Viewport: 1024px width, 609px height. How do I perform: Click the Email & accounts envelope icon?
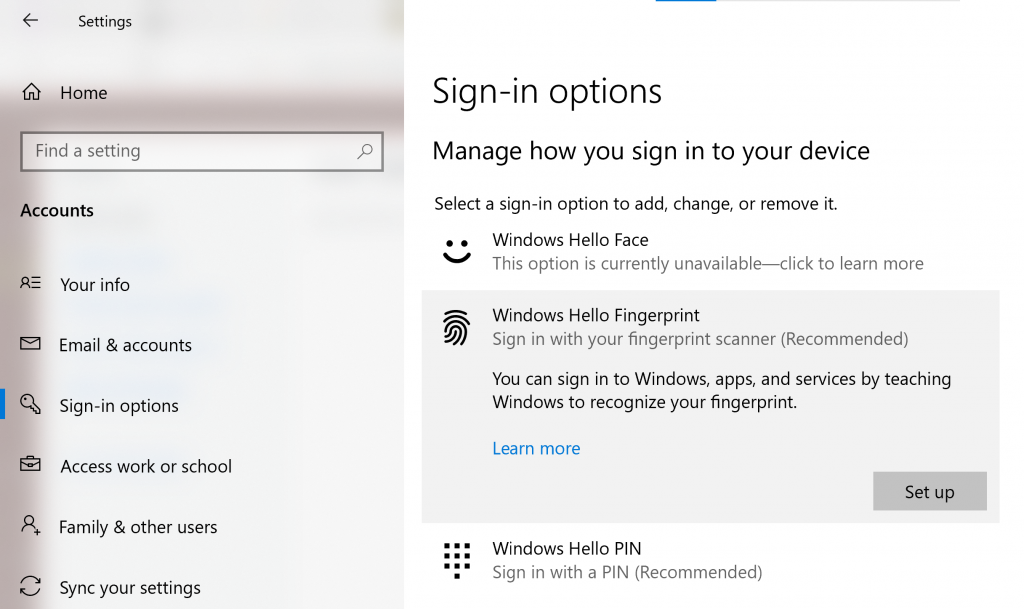[30, 343]
